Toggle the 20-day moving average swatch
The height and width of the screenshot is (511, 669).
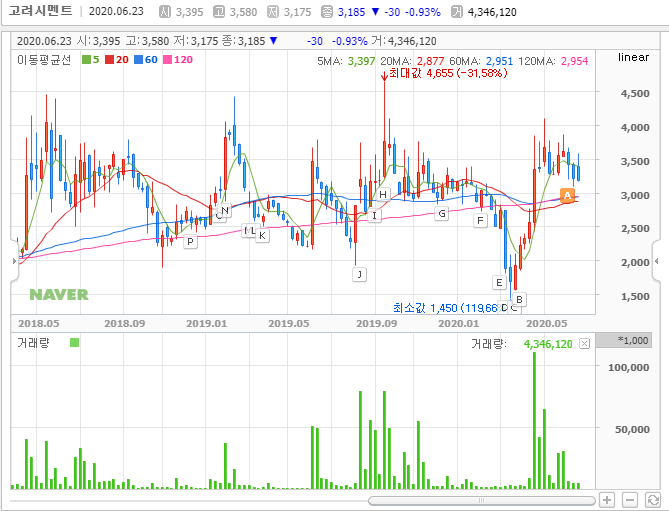click(x=110, y=60)
